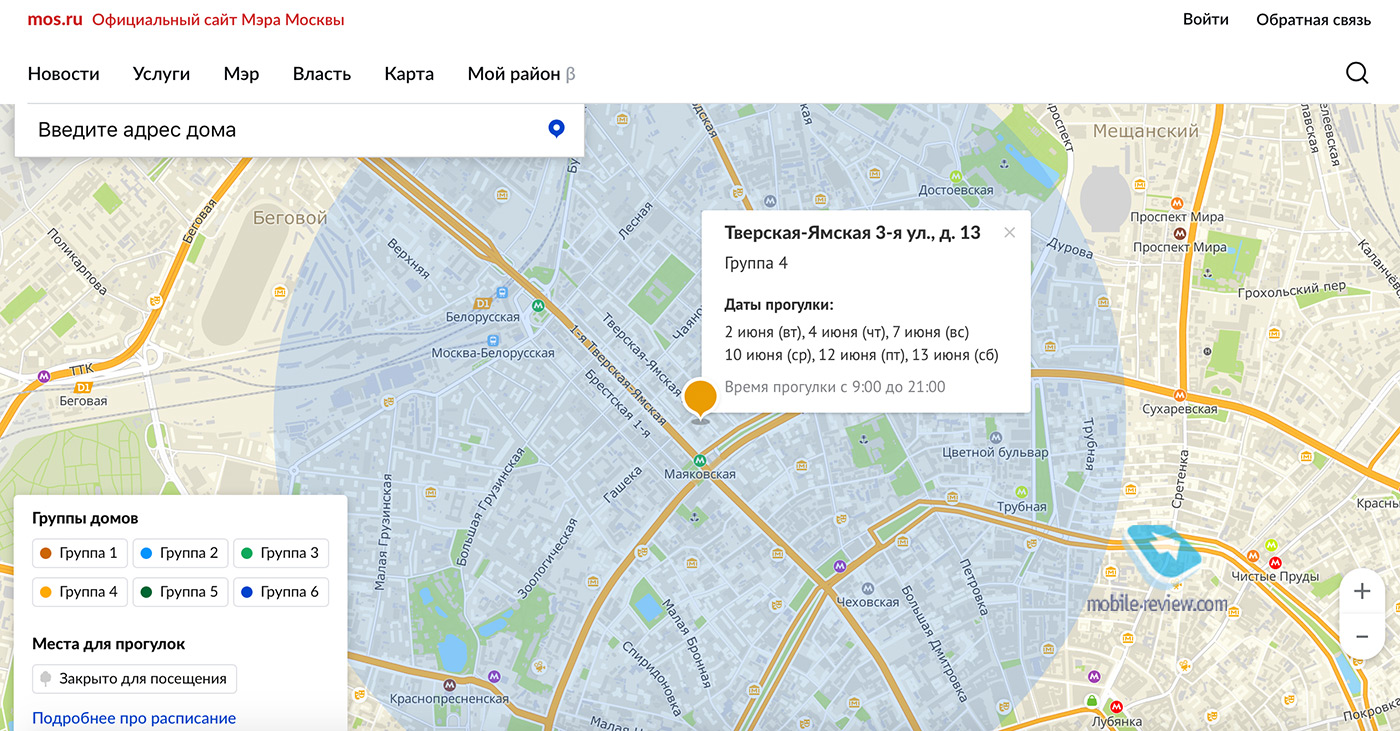Click the Сухаревская metro station icon
This screenshot has width=1400, height=731.
1180,394
